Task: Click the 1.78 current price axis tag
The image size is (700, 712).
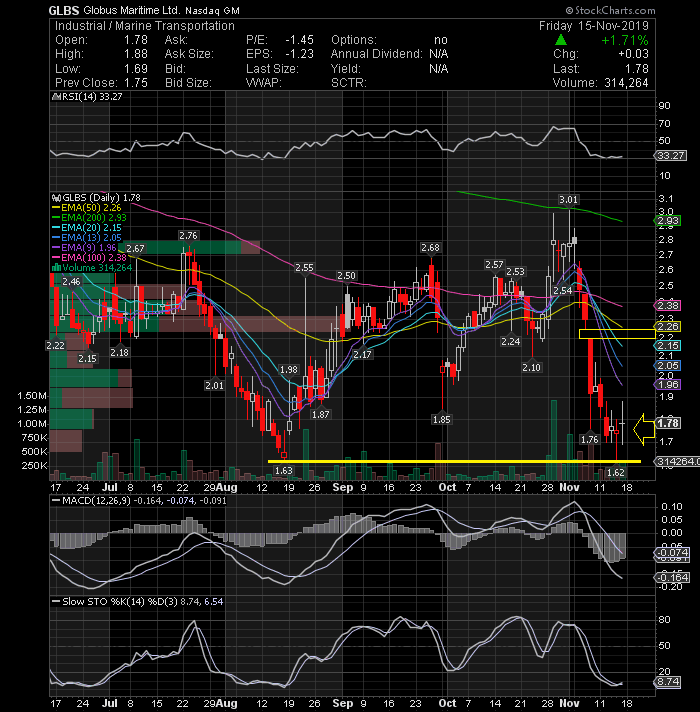Action: coord(668,423)
